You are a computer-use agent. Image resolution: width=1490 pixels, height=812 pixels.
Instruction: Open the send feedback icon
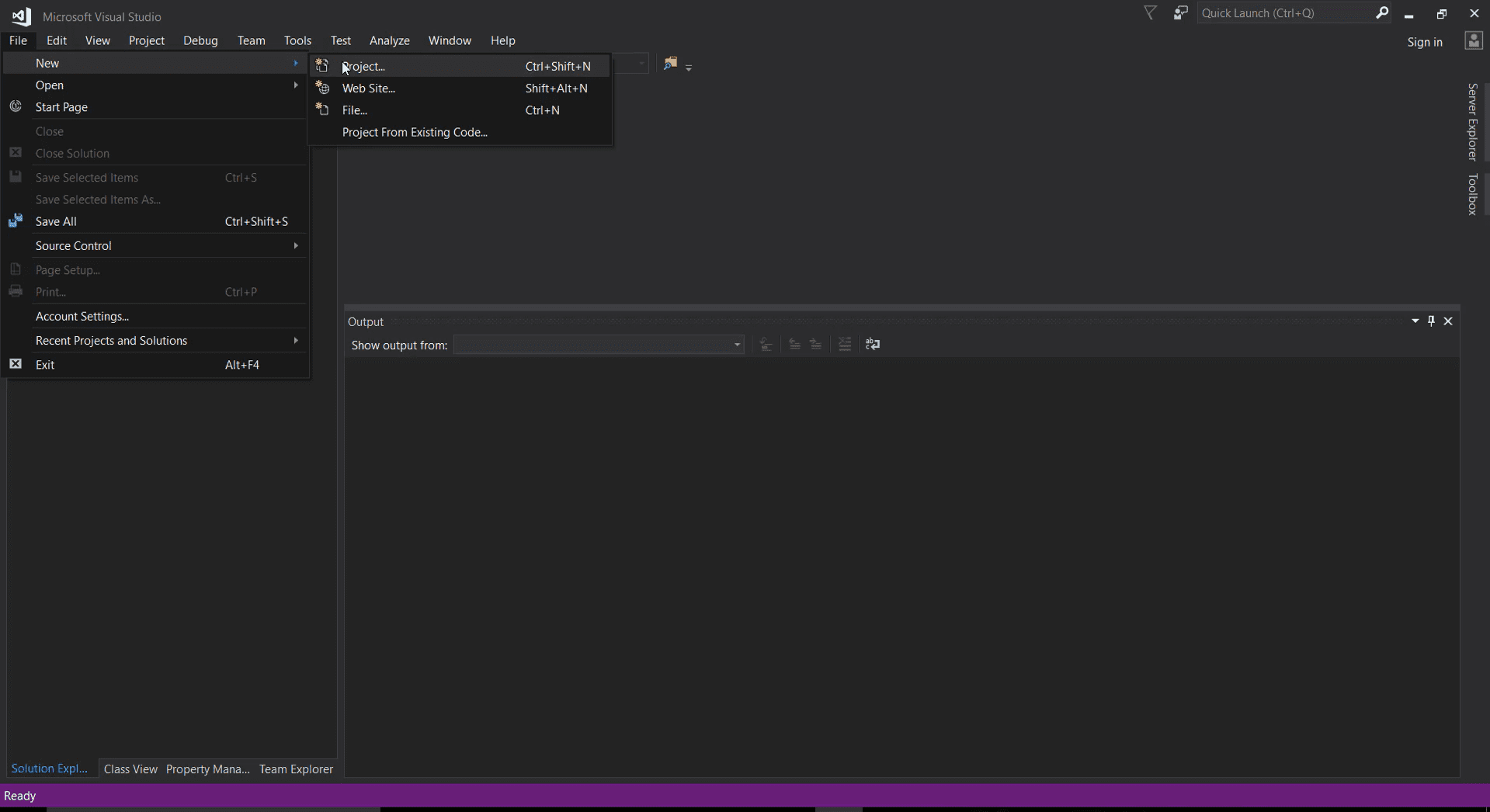point(1180,13)
